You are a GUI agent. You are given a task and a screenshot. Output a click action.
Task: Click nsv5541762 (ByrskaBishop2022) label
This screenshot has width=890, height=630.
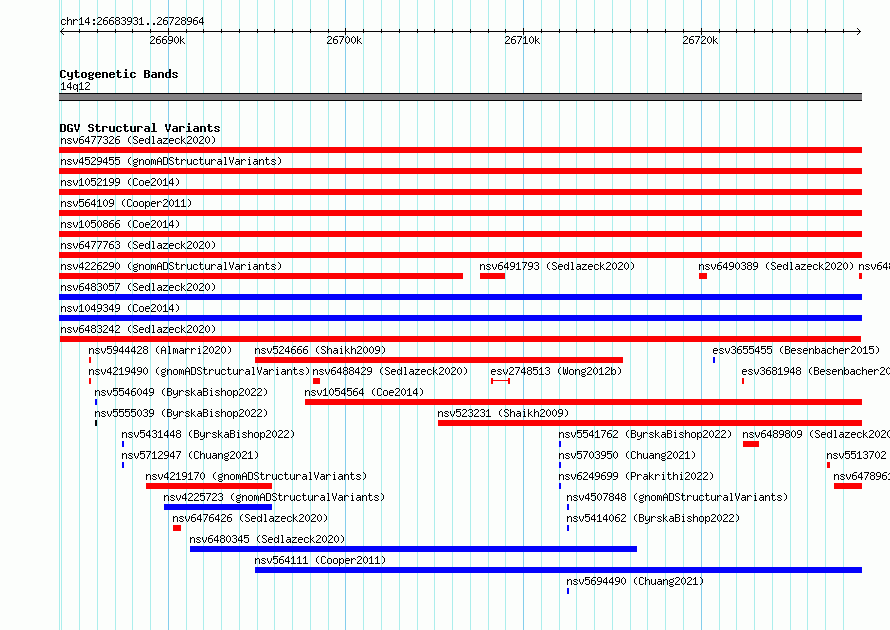click(x=645, y=434)
